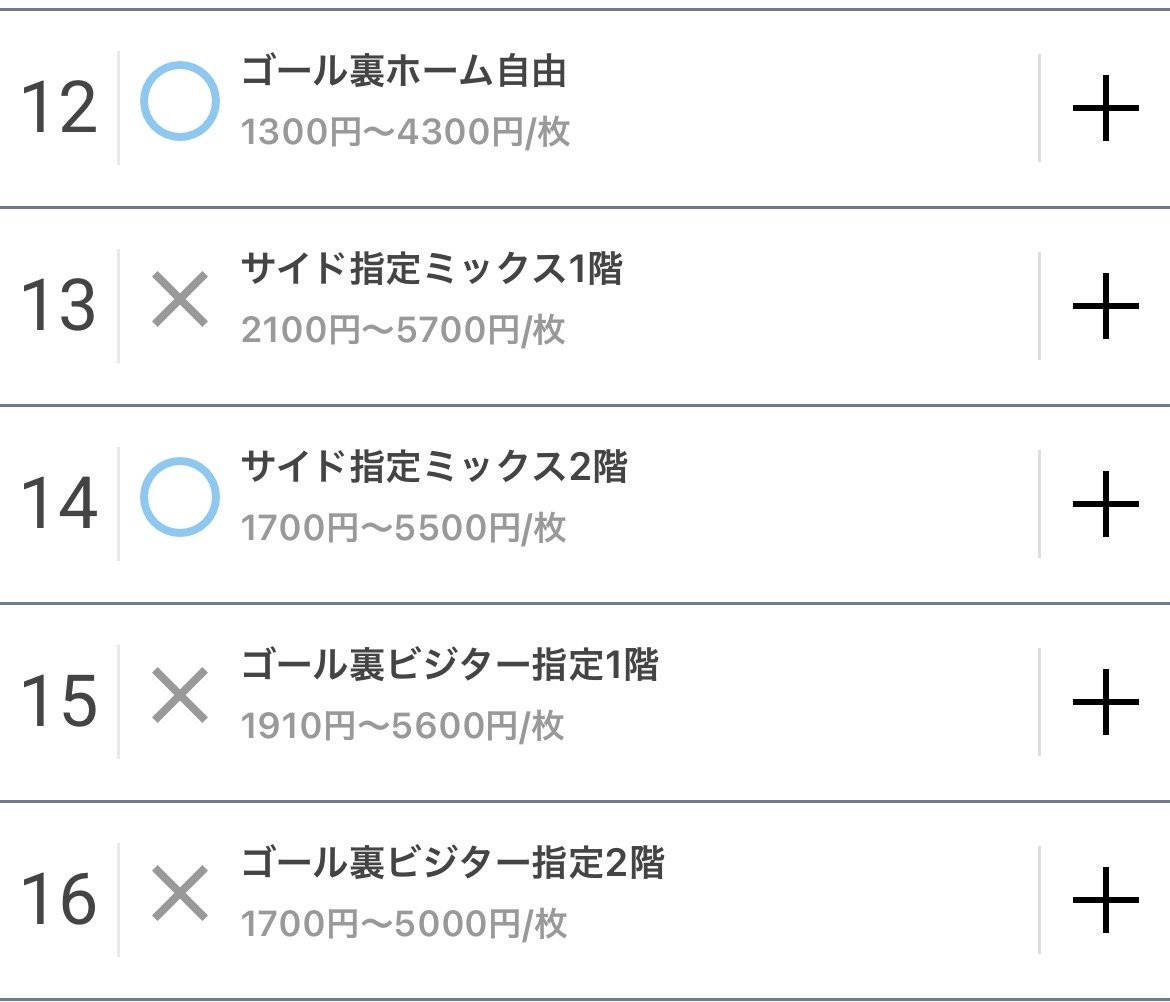Click the blue availability circle for ゴール裏ホーム自由

click(180, 100)
